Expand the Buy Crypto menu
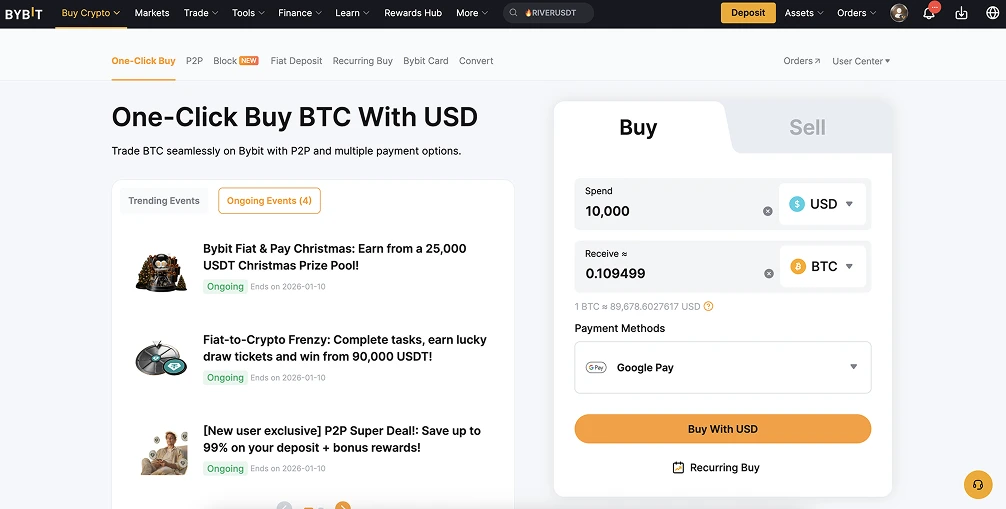Screen dimensions: 1006x509 [90, 13]
